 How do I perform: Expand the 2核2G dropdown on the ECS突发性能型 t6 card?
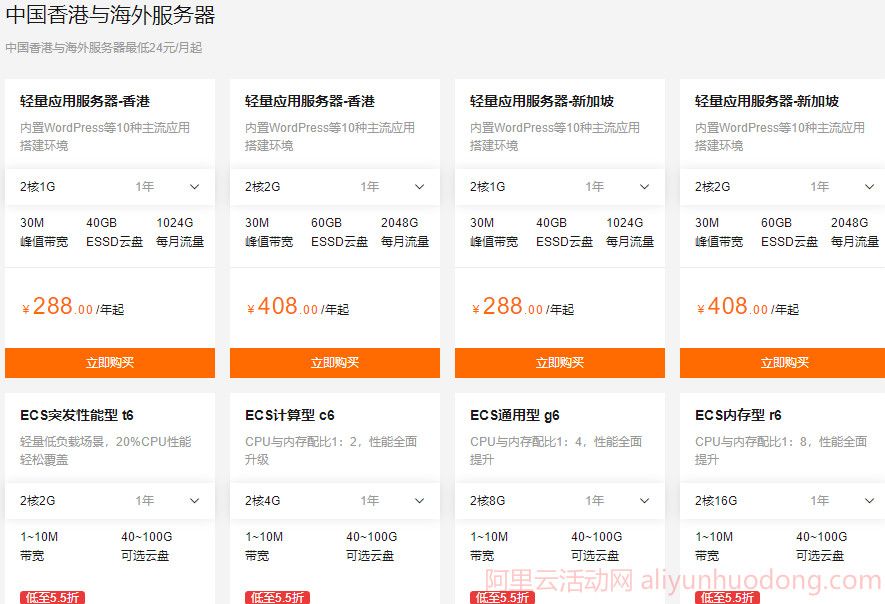click(x=109, y=501)
